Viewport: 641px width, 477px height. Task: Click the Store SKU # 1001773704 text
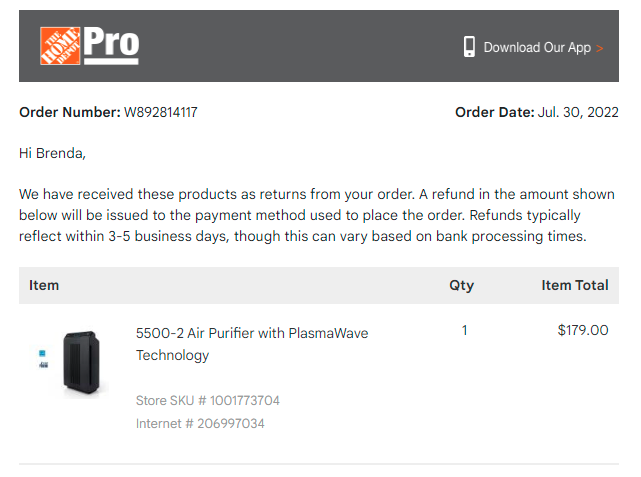tap(208, 400)
